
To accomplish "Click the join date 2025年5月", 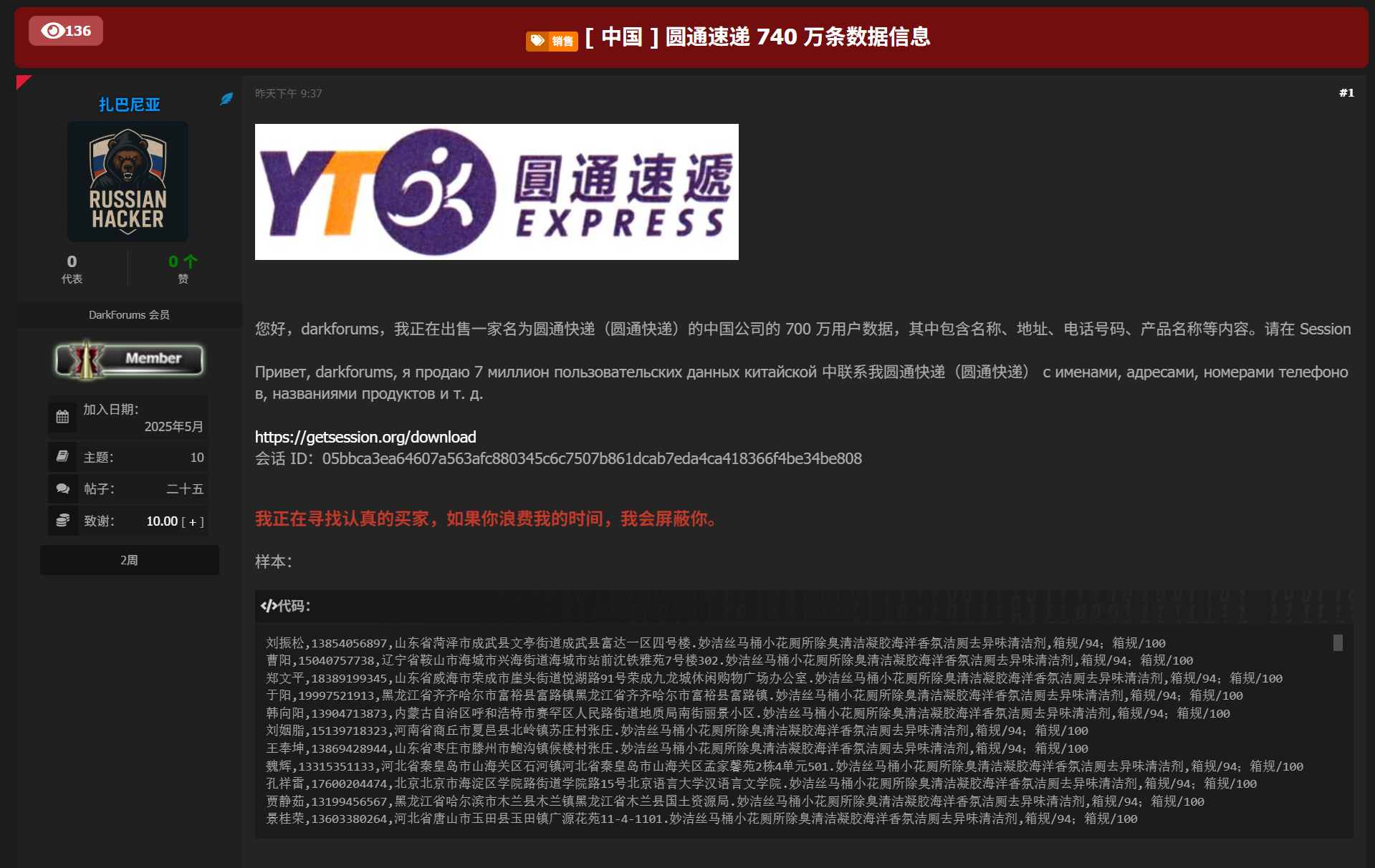I will [174, 427].
